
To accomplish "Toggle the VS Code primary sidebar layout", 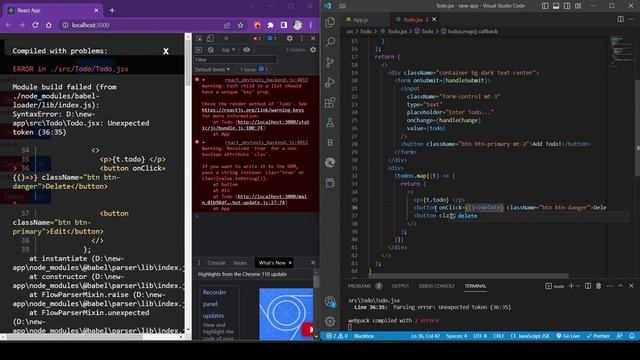I will (545, 6).
